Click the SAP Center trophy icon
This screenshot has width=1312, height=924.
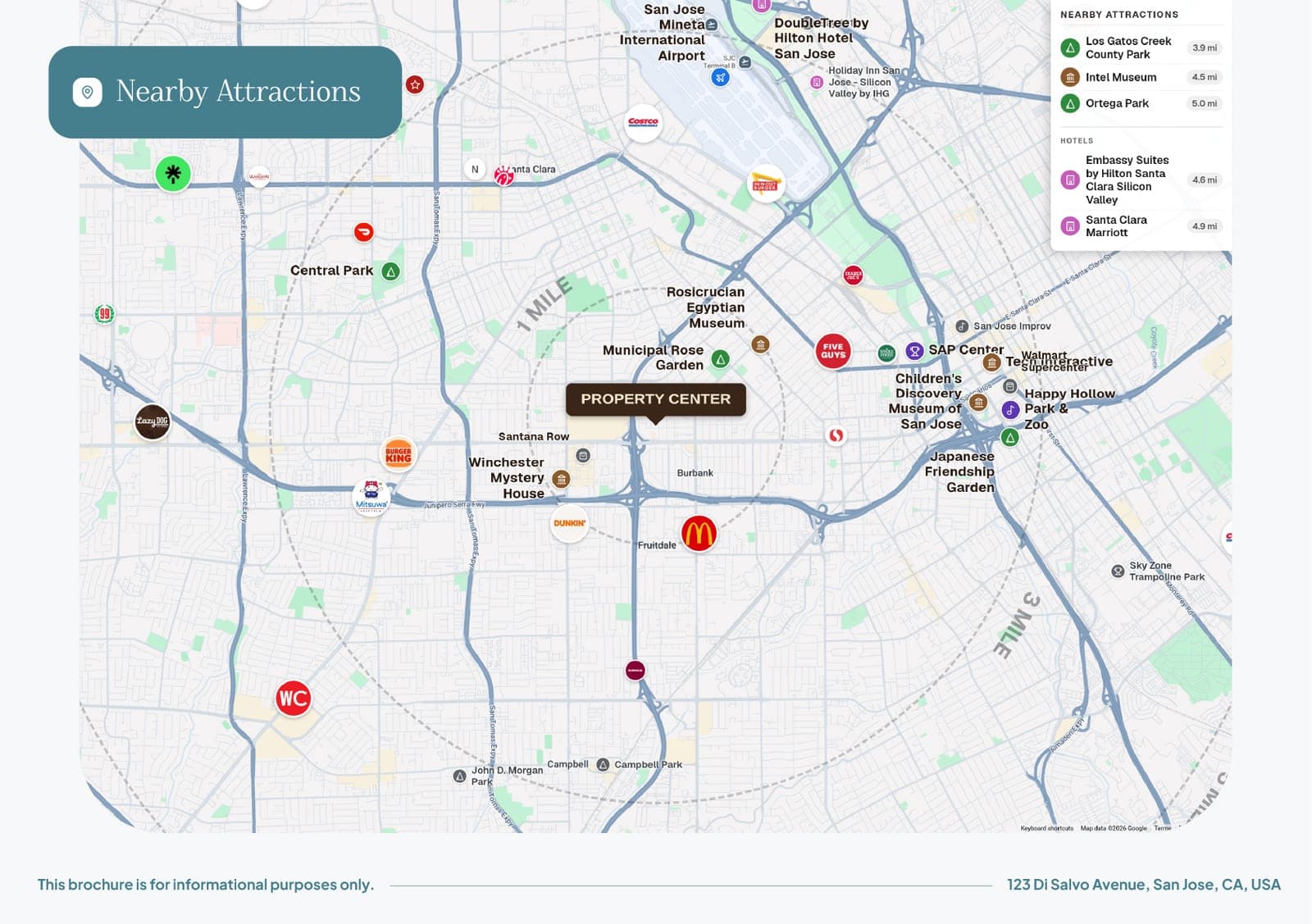point(914,351)
